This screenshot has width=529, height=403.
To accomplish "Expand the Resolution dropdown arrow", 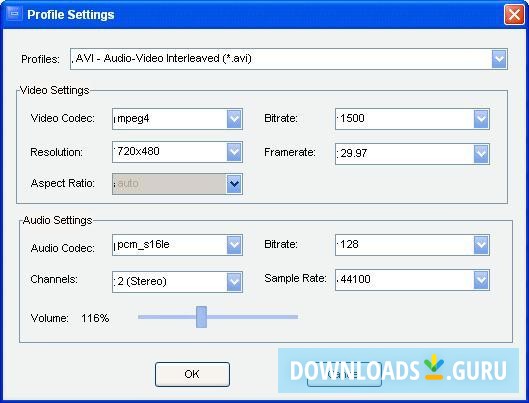I will [234, 152].
